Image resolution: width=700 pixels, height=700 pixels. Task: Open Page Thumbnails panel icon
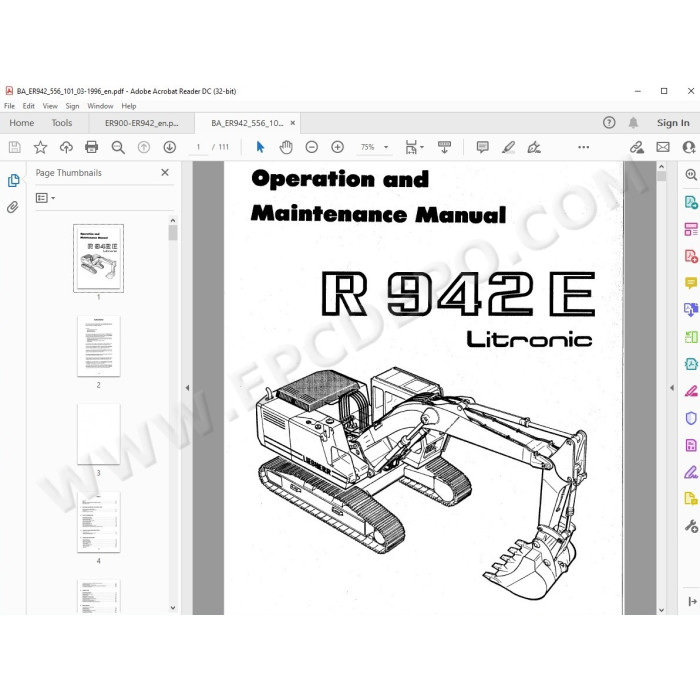[x=13, y=180]
